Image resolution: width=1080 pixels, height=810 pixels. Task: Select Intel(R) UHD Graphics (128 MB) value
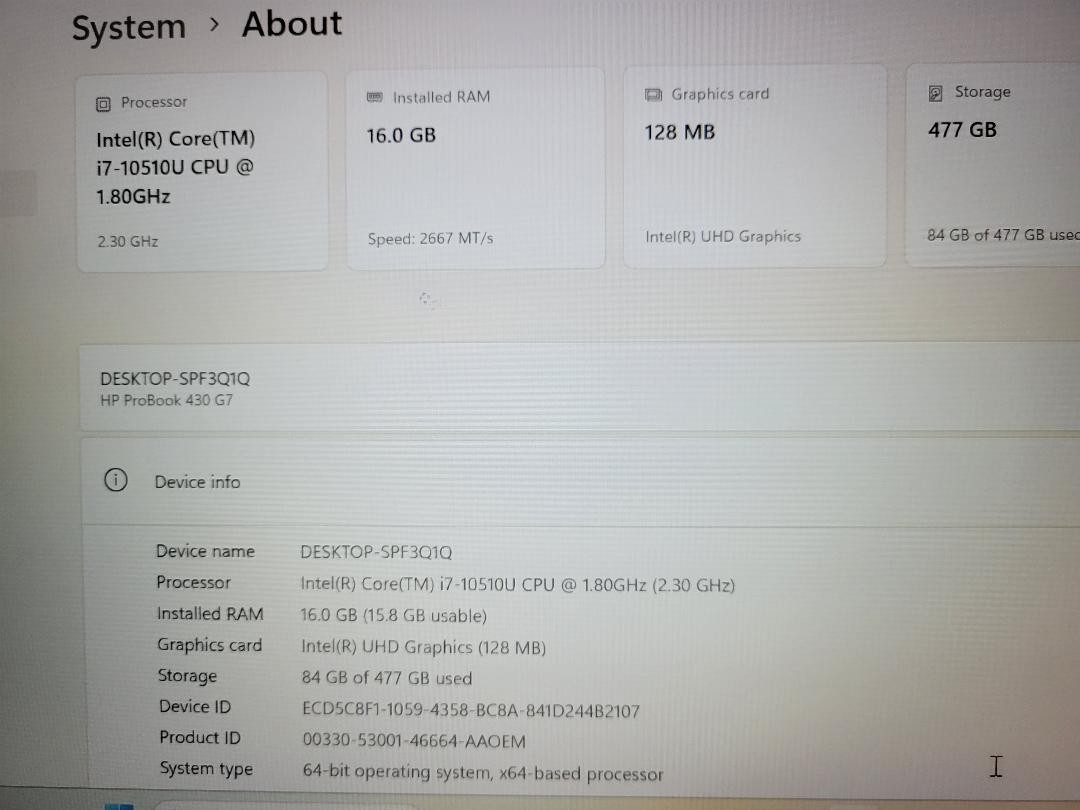[424, 647]
